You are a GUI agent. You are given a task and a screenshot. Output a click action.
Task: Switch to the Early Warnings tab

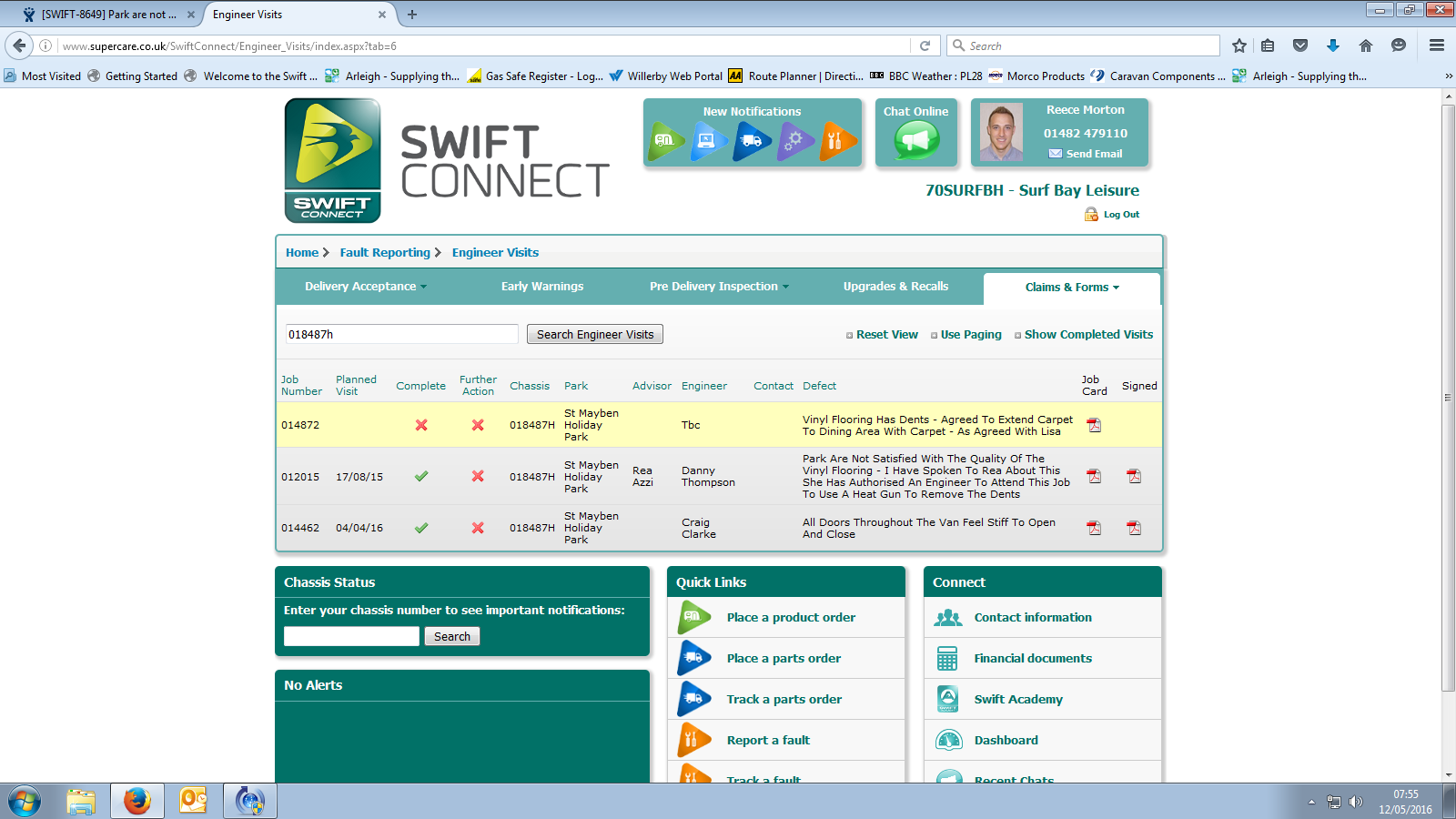click(542, 287)
